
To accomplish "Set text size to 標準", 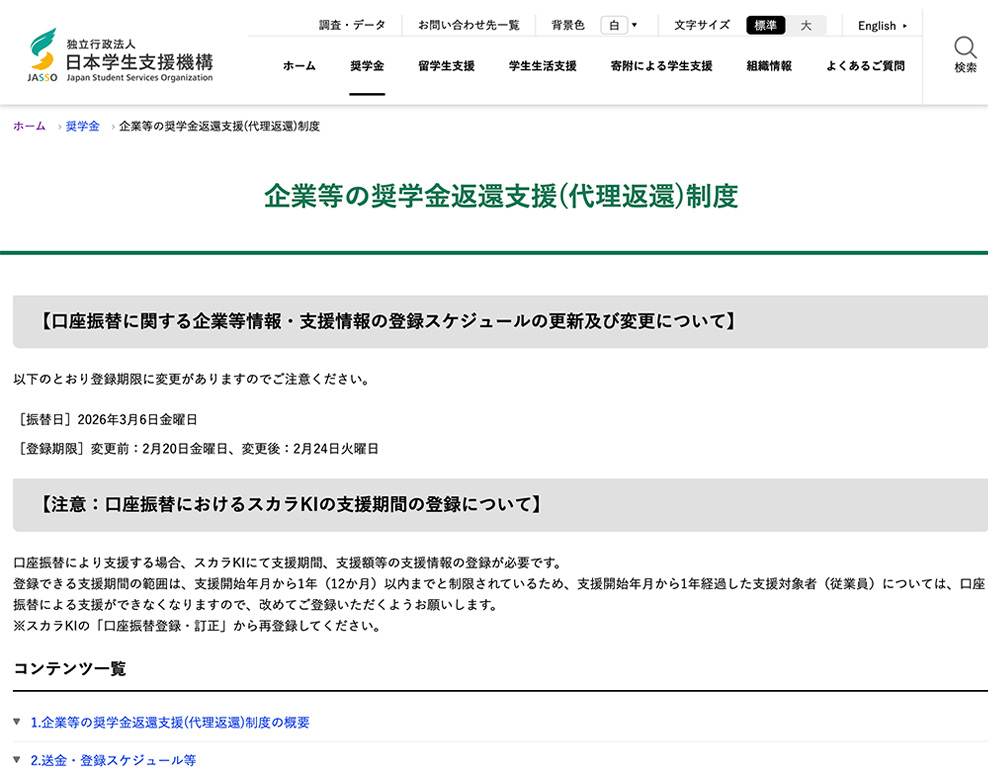I will (765, 25).
